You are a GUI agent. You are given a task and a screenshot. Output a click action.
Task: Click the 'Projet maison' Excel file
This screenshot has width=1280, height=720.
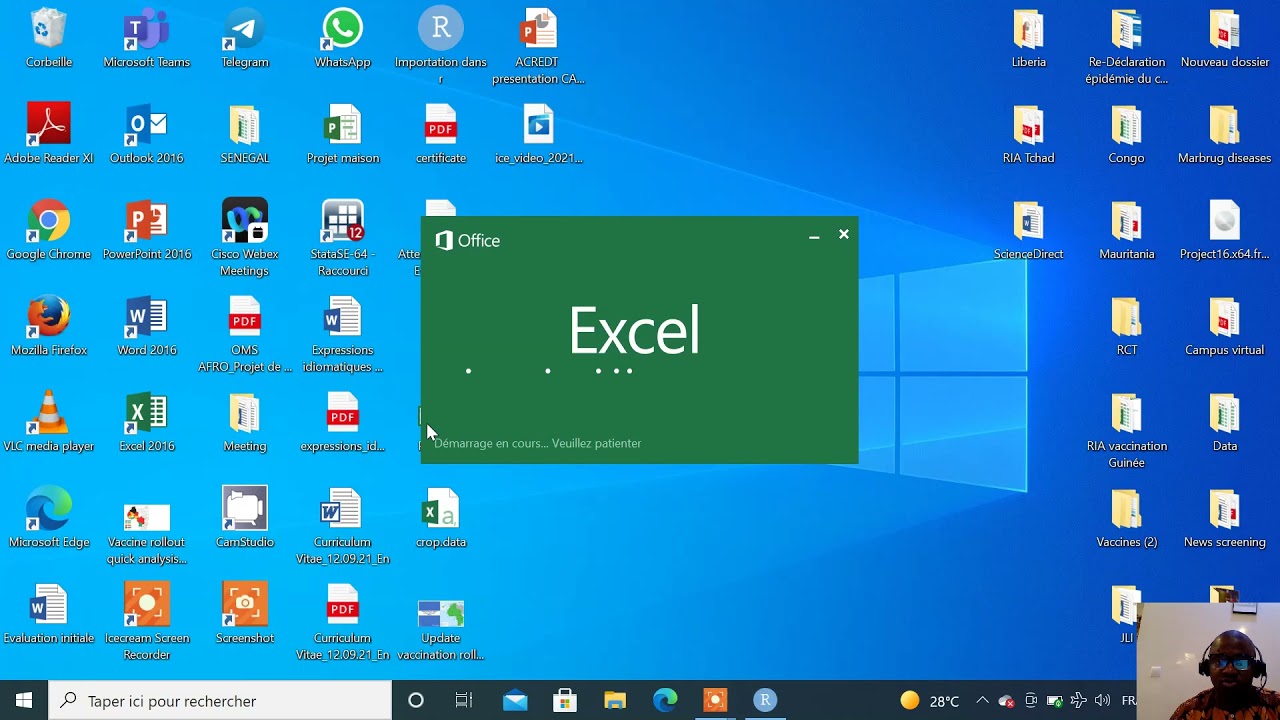pyautogui.click(x=343, y=134)
